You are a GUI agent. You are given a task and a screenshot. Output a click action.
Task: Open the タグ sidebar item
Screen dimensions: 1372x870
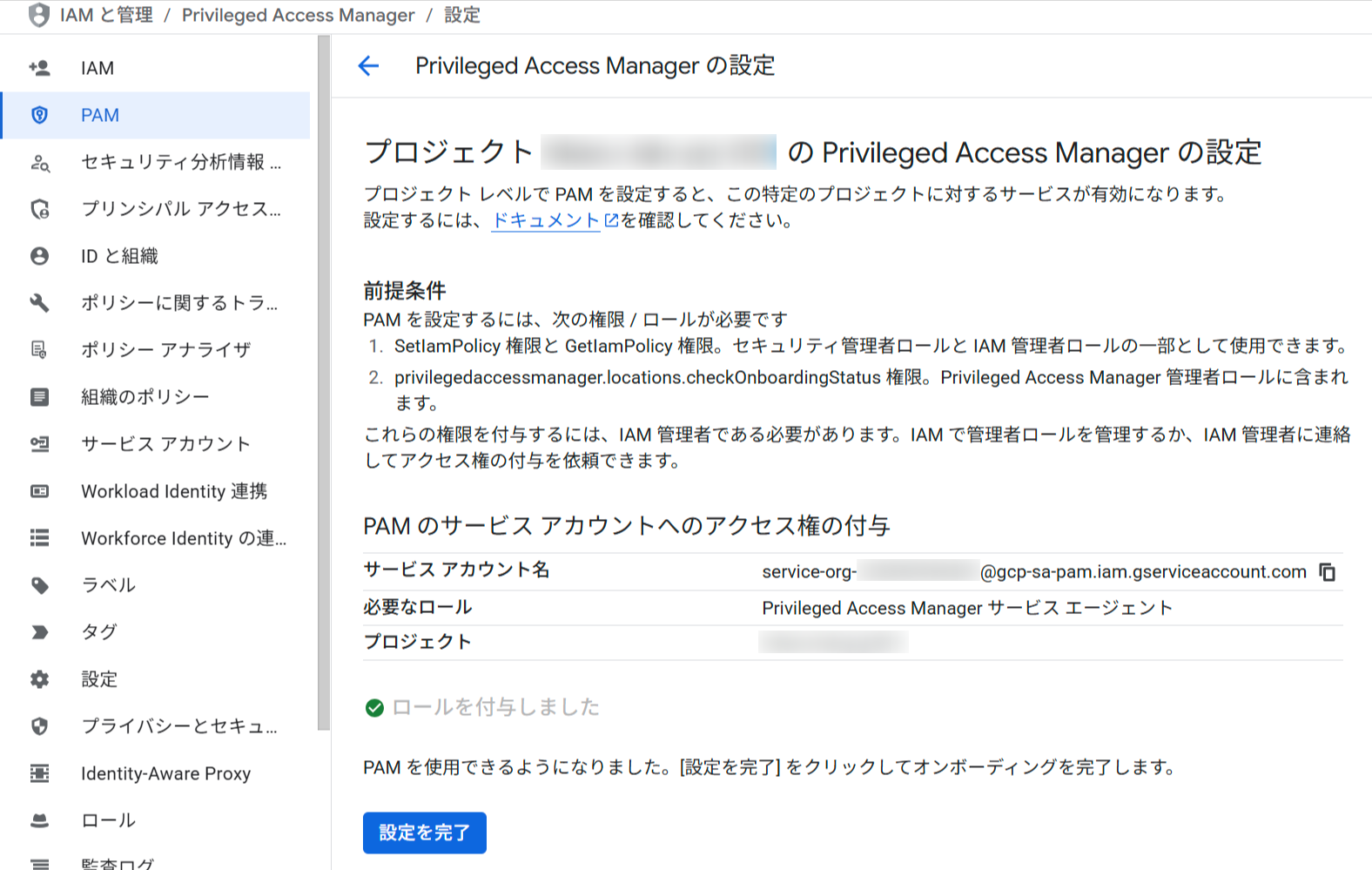(98, 632)
